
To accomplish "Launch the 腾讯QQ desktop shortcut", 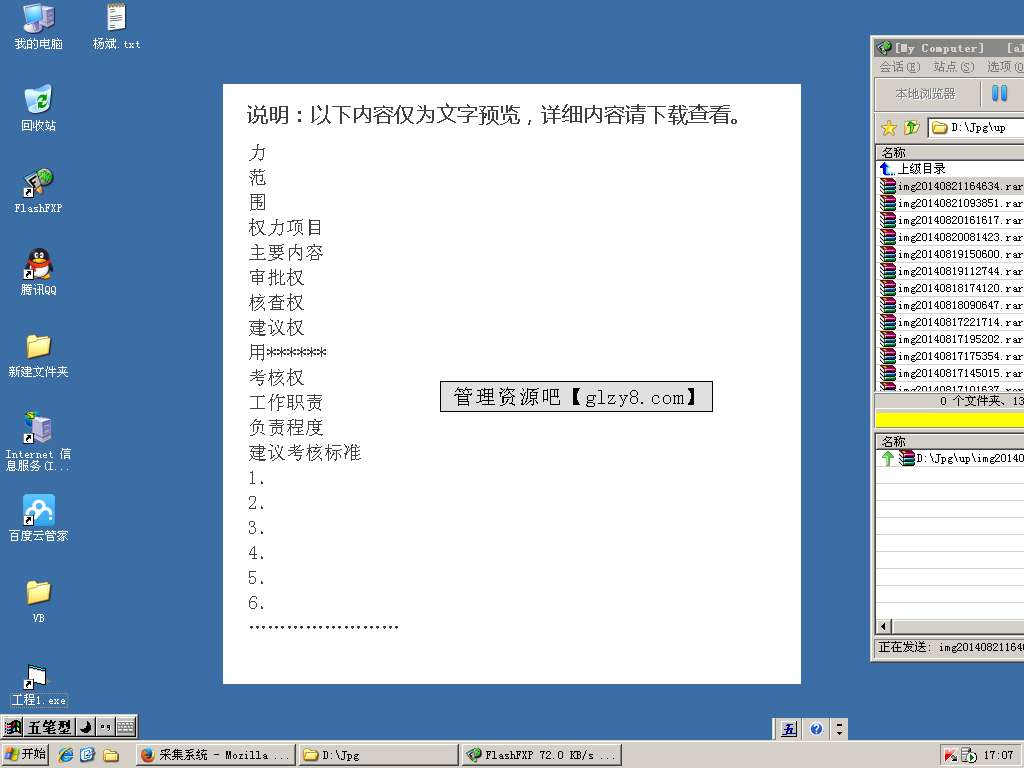I will point(38,272).
